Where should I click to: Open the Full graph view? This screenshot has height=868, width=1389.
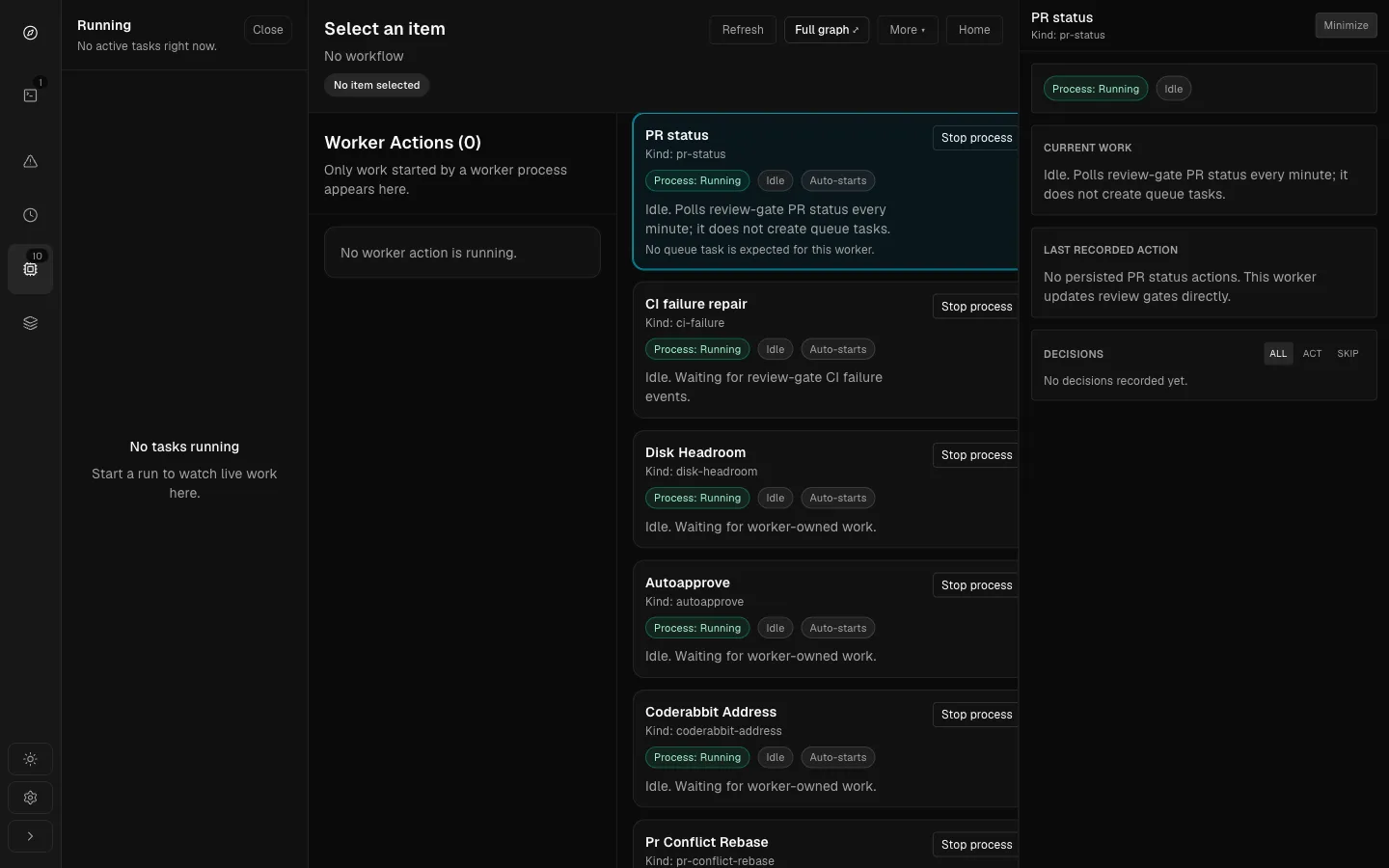tap(827, 30)
